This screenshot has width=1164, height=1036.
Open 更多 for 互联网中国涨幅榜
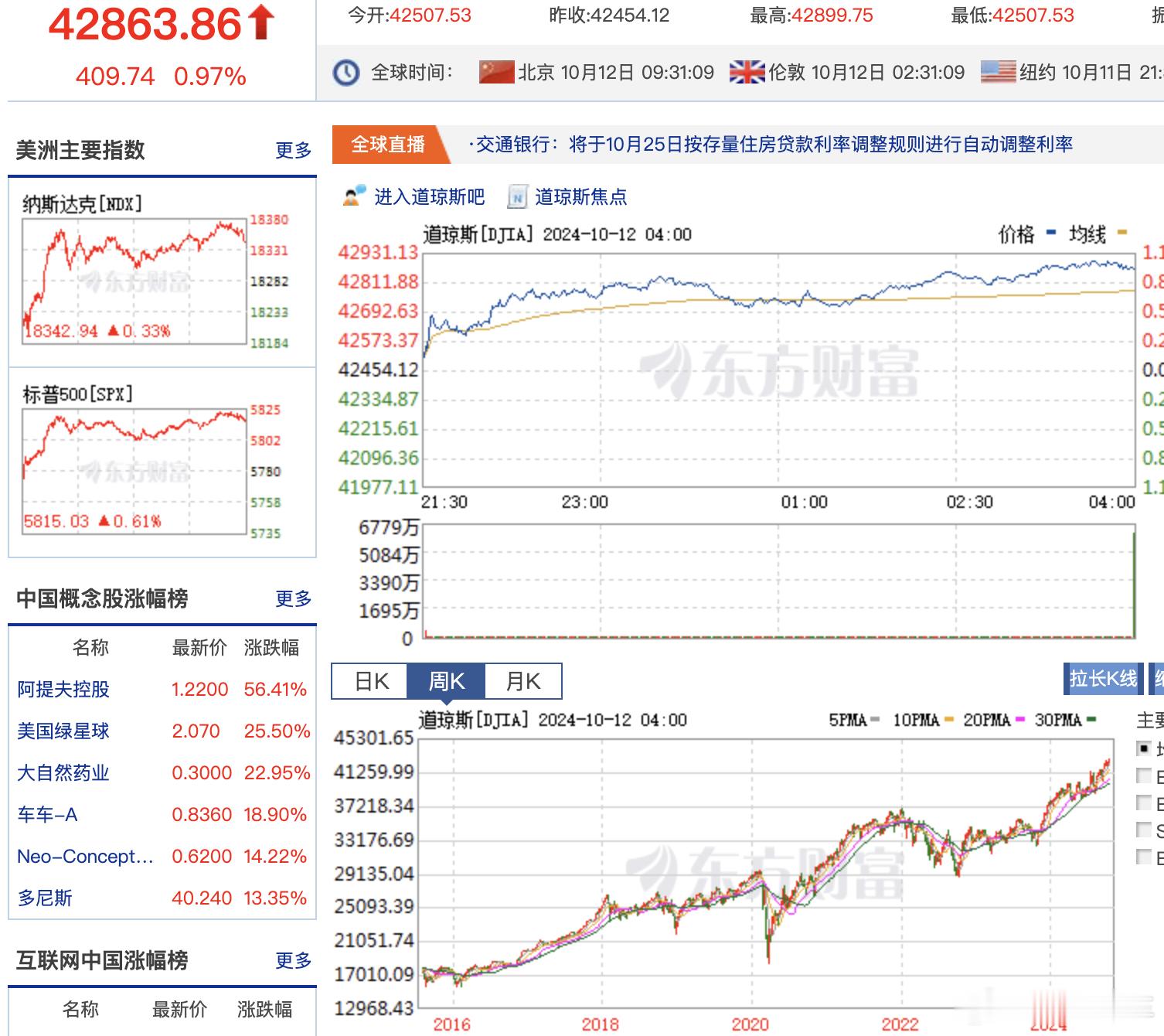(294, 960)
